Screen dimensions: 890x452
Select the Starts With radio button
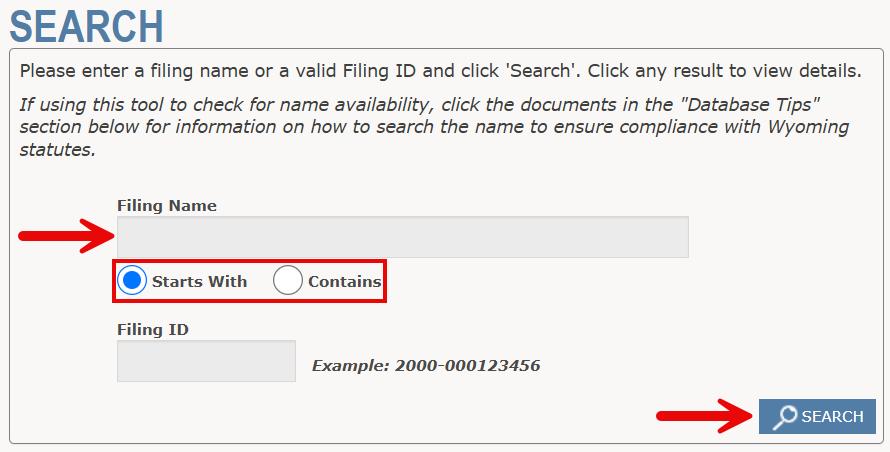(x=132, y=281)
